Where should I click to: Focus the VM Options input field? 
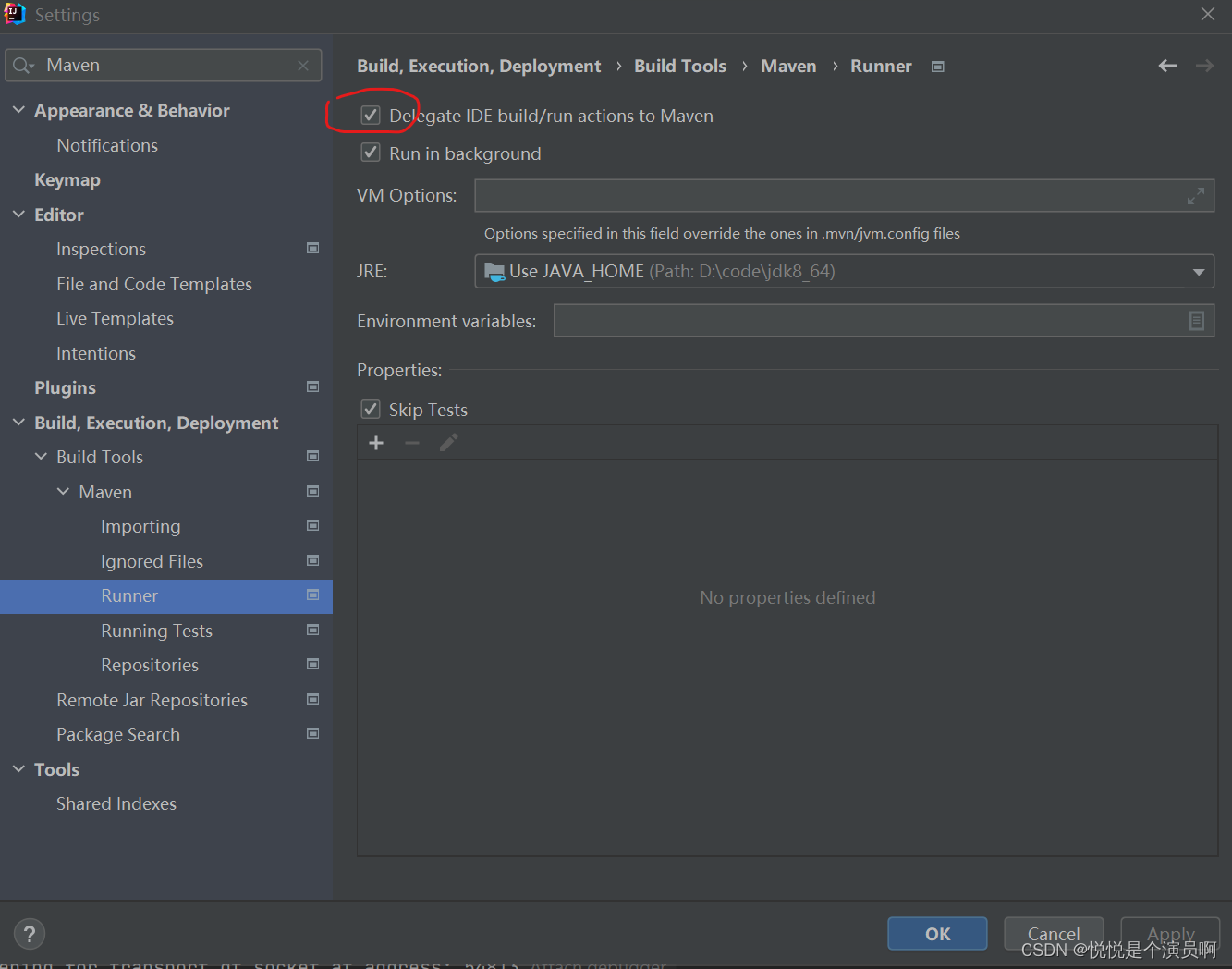click(844, 196)
